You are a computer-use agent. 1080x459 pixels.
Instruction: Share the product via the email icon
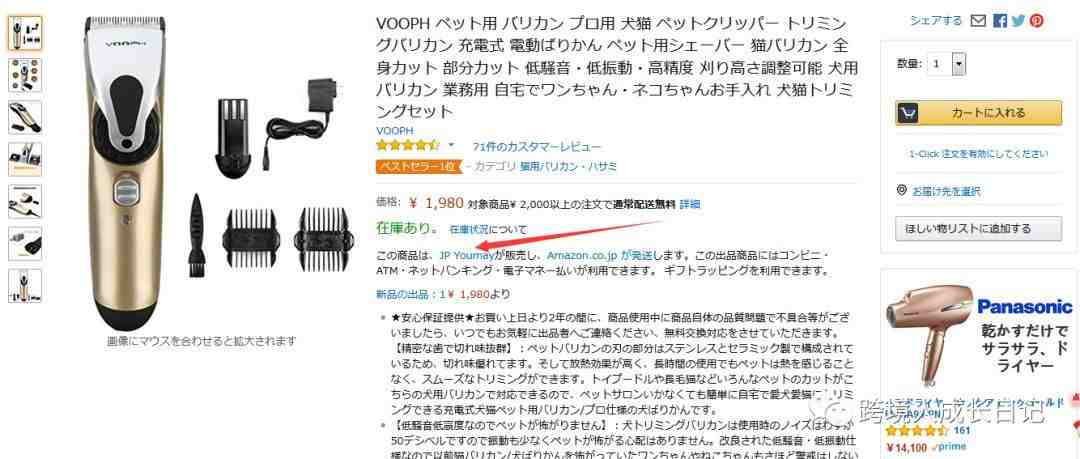[x=977, y=21]
